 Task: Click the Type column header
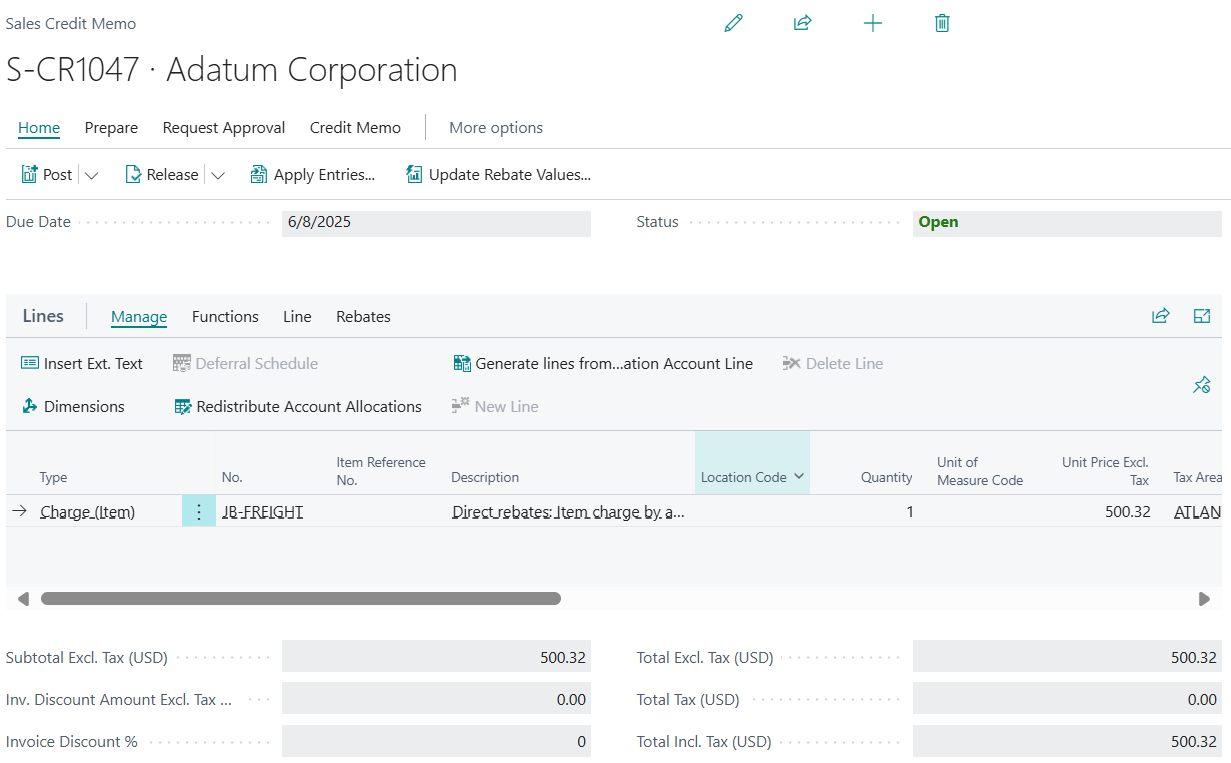[53, 478]
